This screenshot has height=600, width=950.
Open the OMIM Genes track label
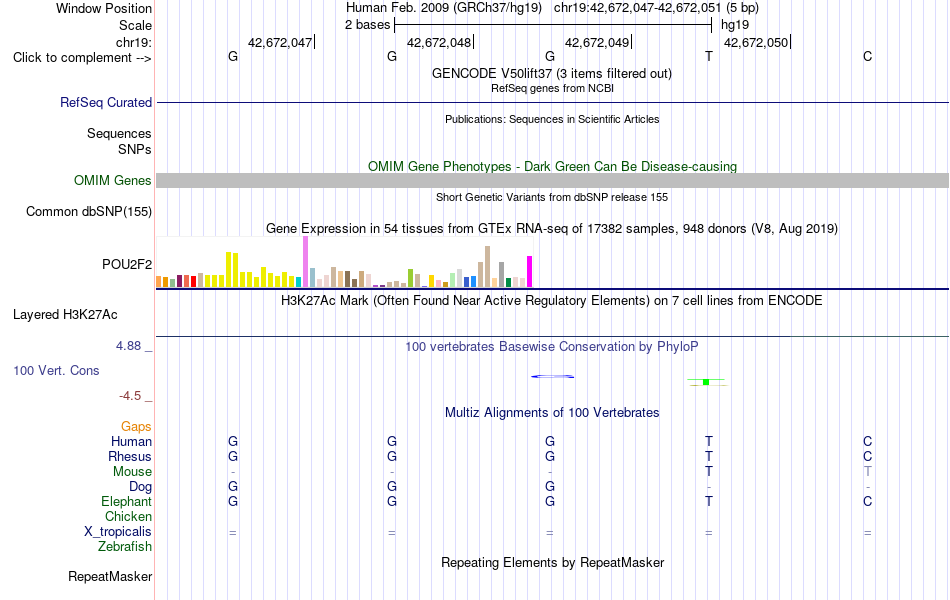pos(112,181)
